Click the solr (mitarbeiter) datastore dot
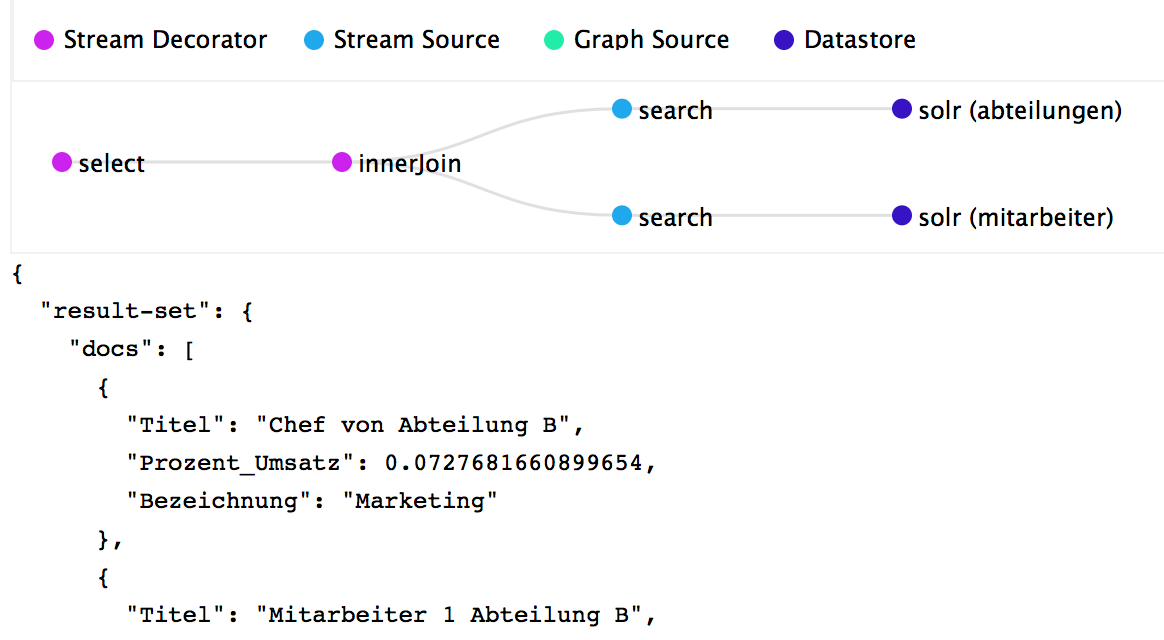Screen dimensions: 1164x640 (902, 216)
